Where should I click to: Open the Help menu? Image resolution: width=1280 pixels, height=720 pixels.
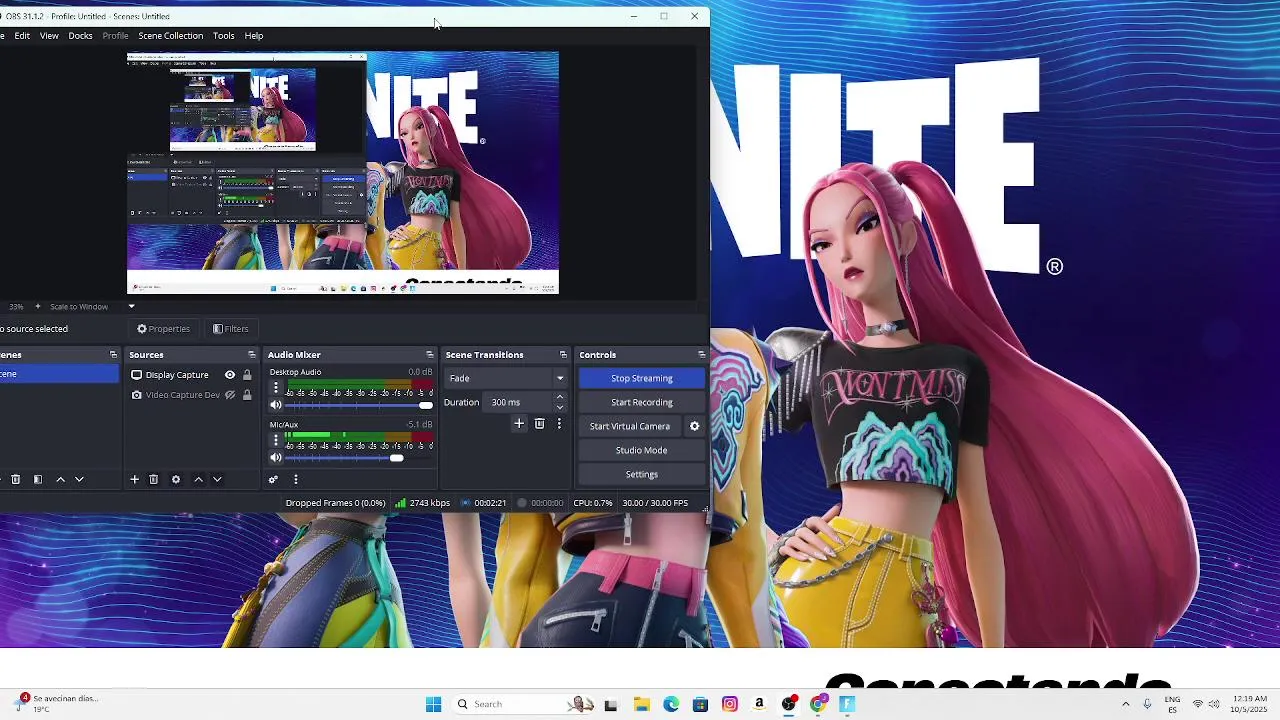coord(254,36)
